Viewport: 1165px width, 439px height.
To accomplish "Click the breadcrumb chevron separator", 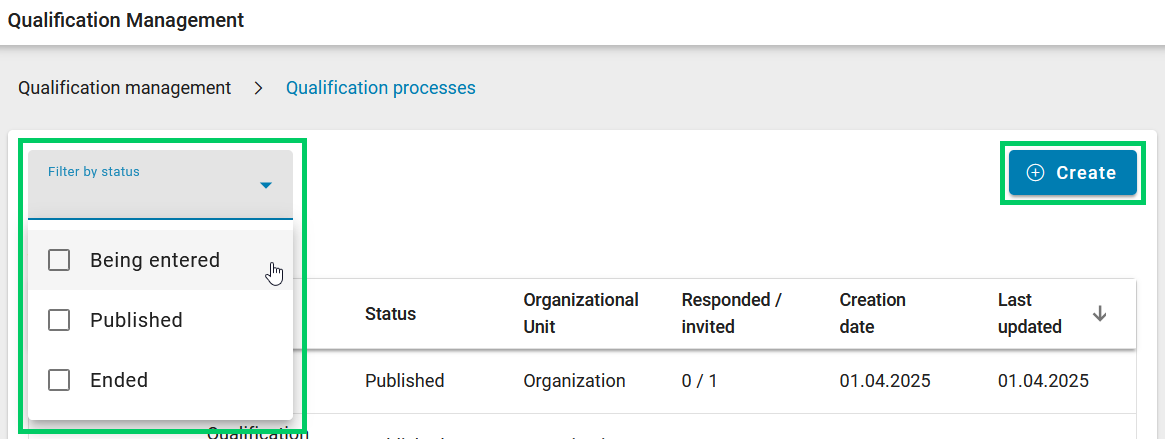I will (258, 88).
